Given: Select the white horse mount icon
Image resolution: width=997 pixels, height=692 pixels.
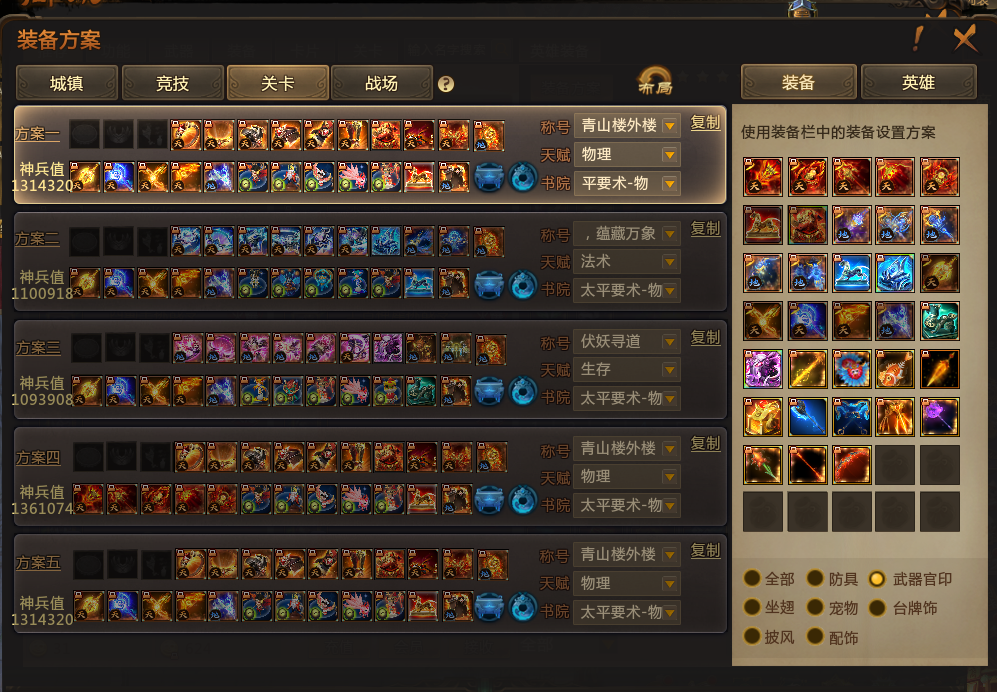Looking at the screenshot, I should [851, 272].
